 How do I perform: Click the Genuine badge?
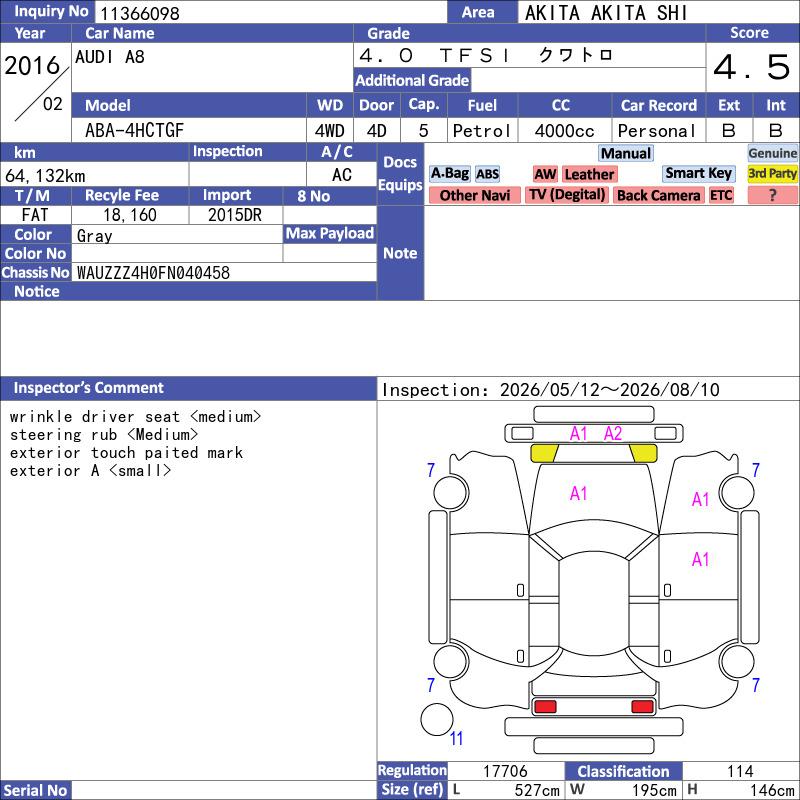772,153
